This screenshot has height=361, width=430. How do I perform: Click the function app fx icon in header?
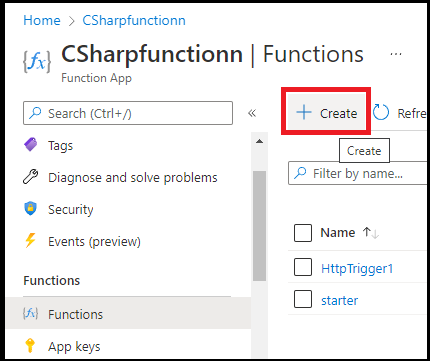[37, 61]
